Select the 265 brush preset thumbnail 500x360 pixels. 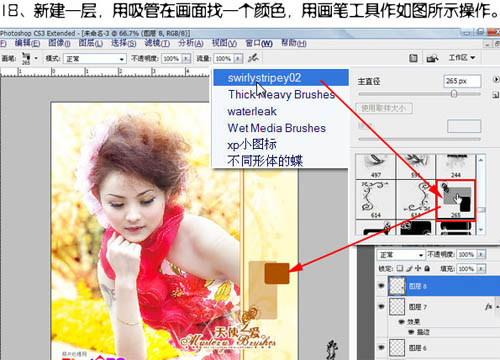455,200
